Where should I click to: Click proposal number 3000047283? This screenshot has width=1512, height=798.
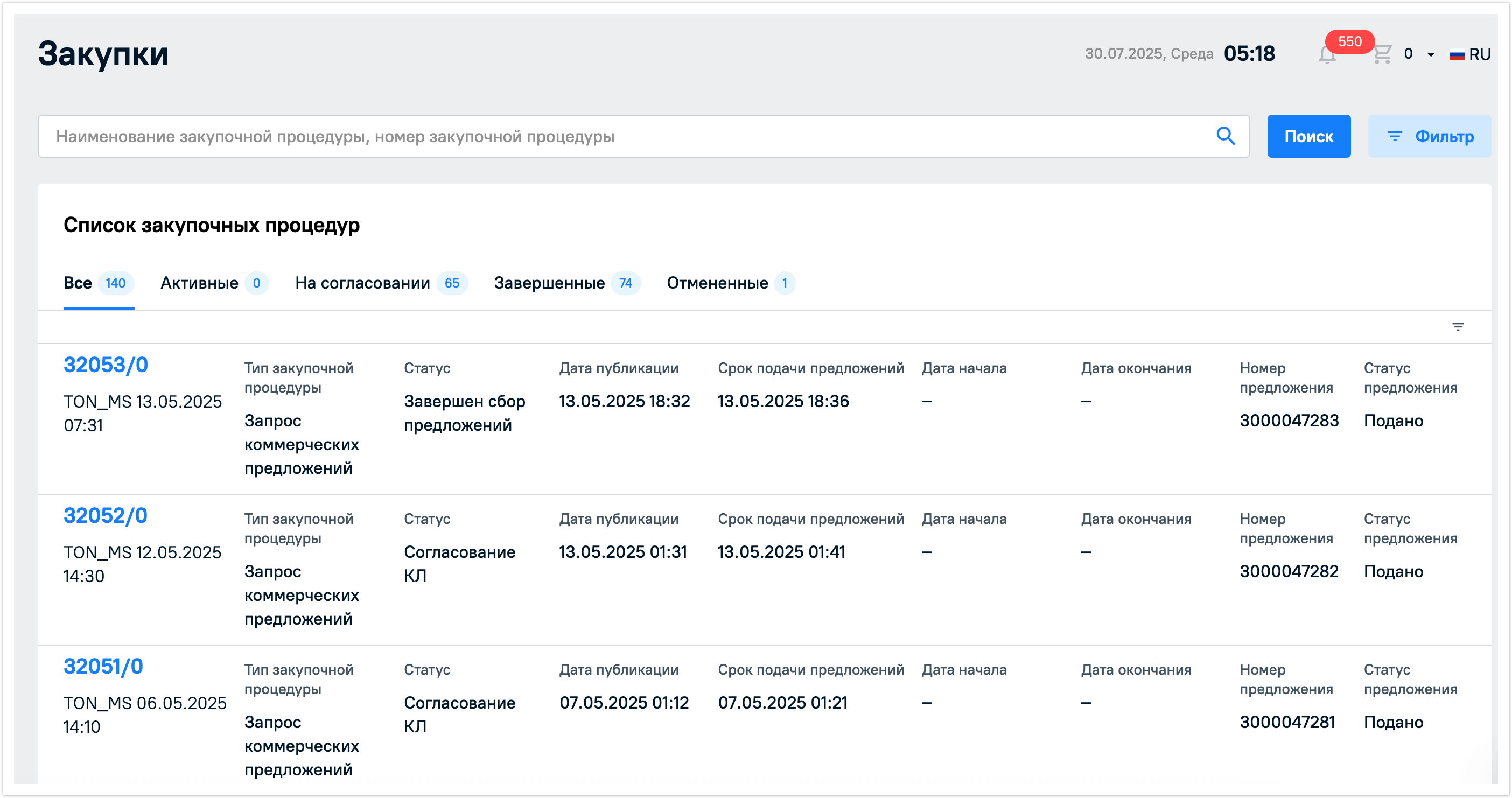click(x=1289, y=421)
